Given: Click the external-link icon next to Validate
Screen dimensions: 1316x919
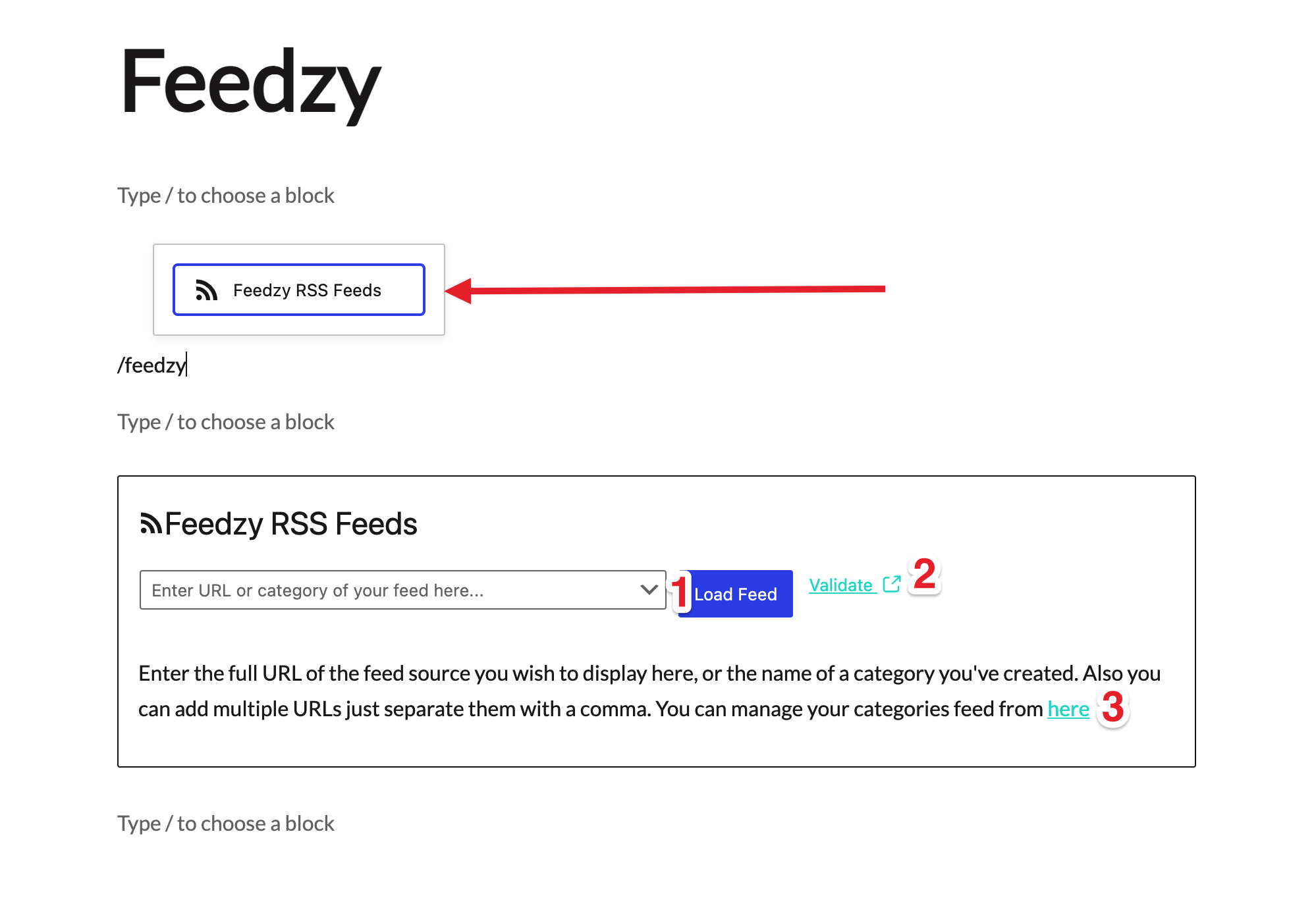Looking at the screenshot, I should pos(892,584).
